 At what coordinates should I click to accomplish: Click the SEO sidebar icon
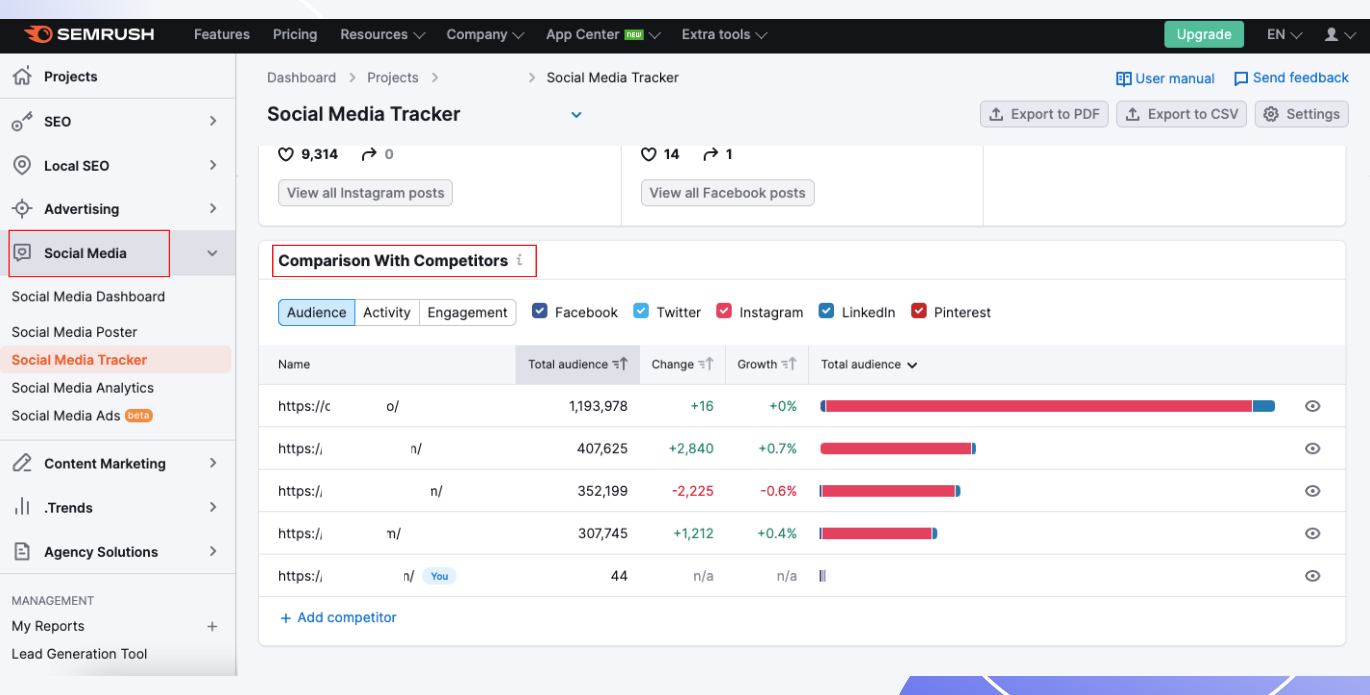coord(22,121)
